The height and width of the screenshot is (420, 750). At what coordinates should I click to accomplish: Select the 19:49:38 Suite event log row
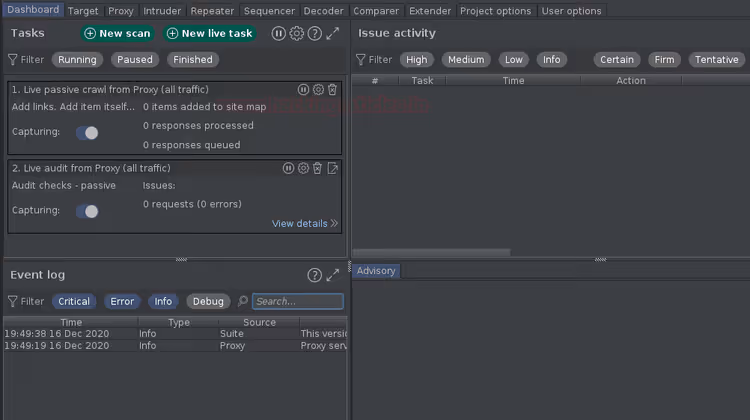(x=175, y=333)
